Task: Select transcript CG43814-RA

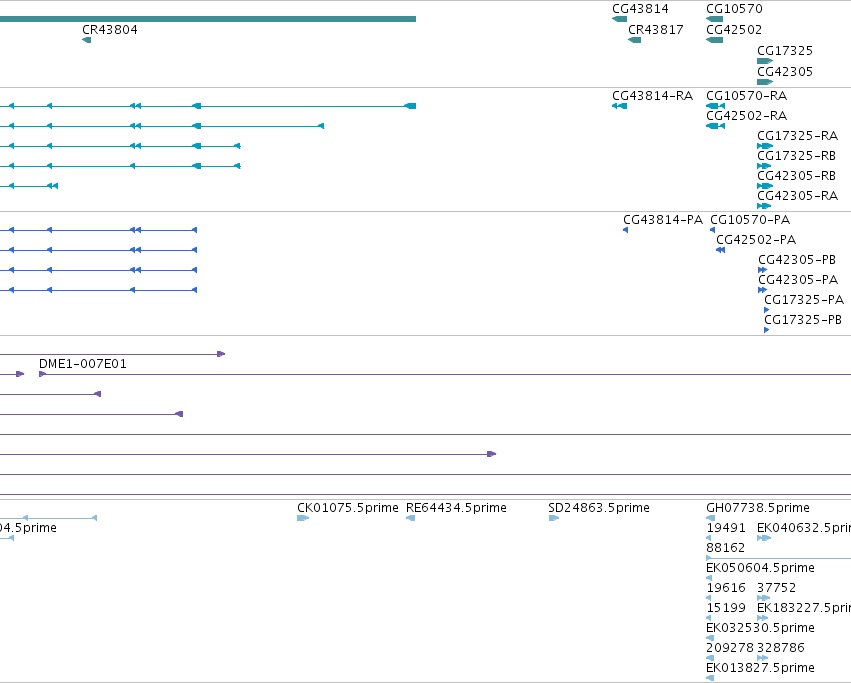Action: click(652, 96)
